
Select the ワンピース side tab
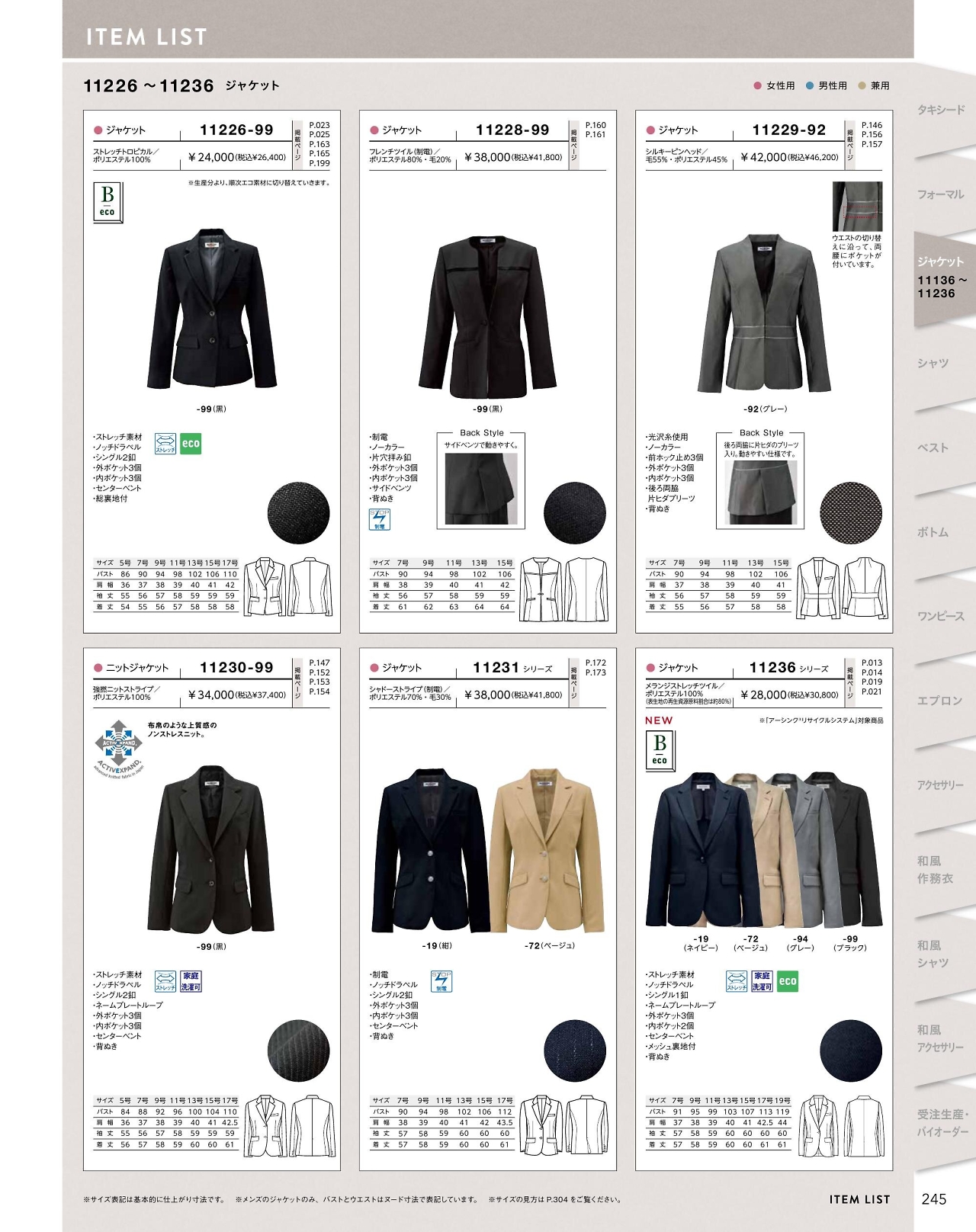point(941,616)
